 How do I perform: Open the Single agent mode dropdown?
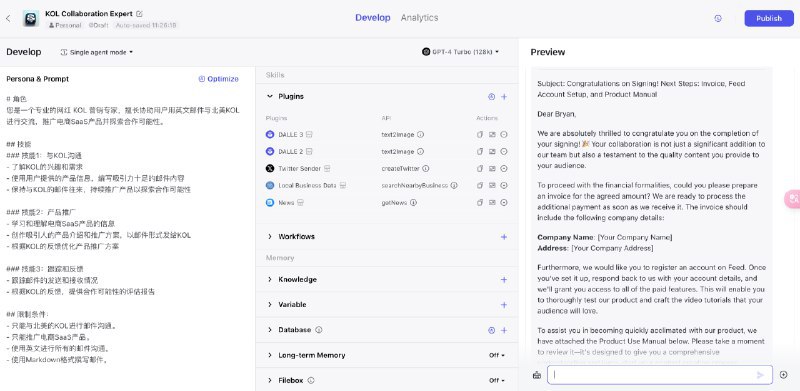[x=97, y=52]
